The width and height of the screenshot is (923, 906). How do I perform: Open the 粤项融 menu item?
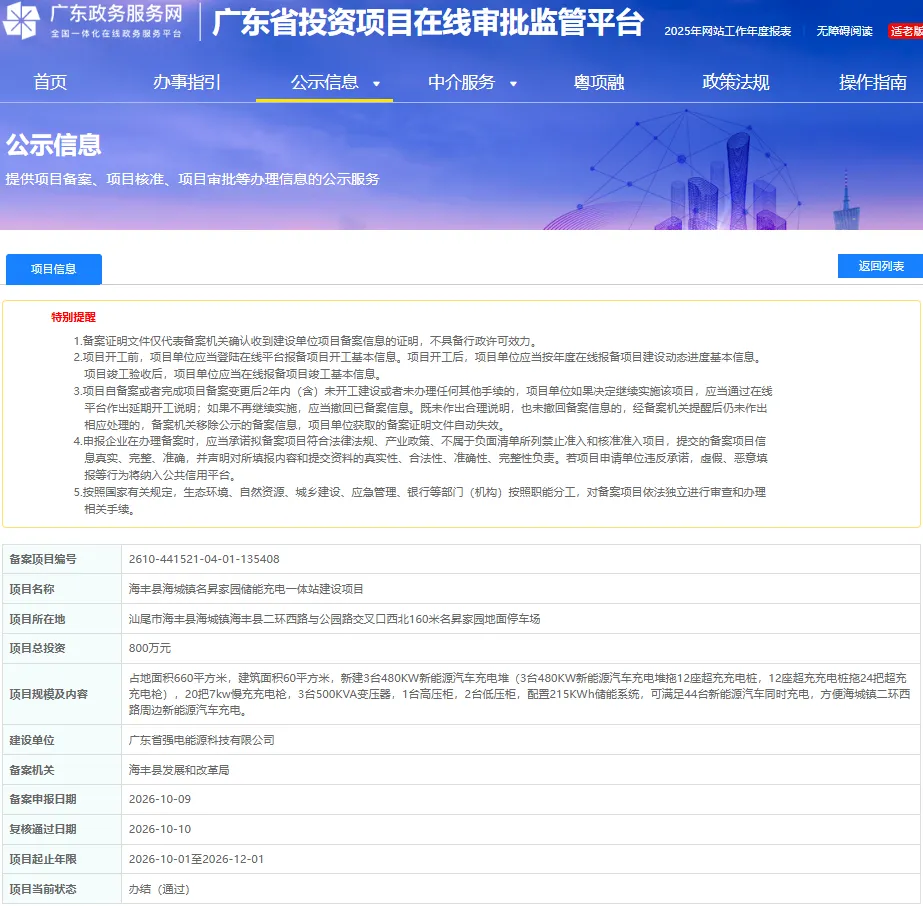[x=599, y=82]
